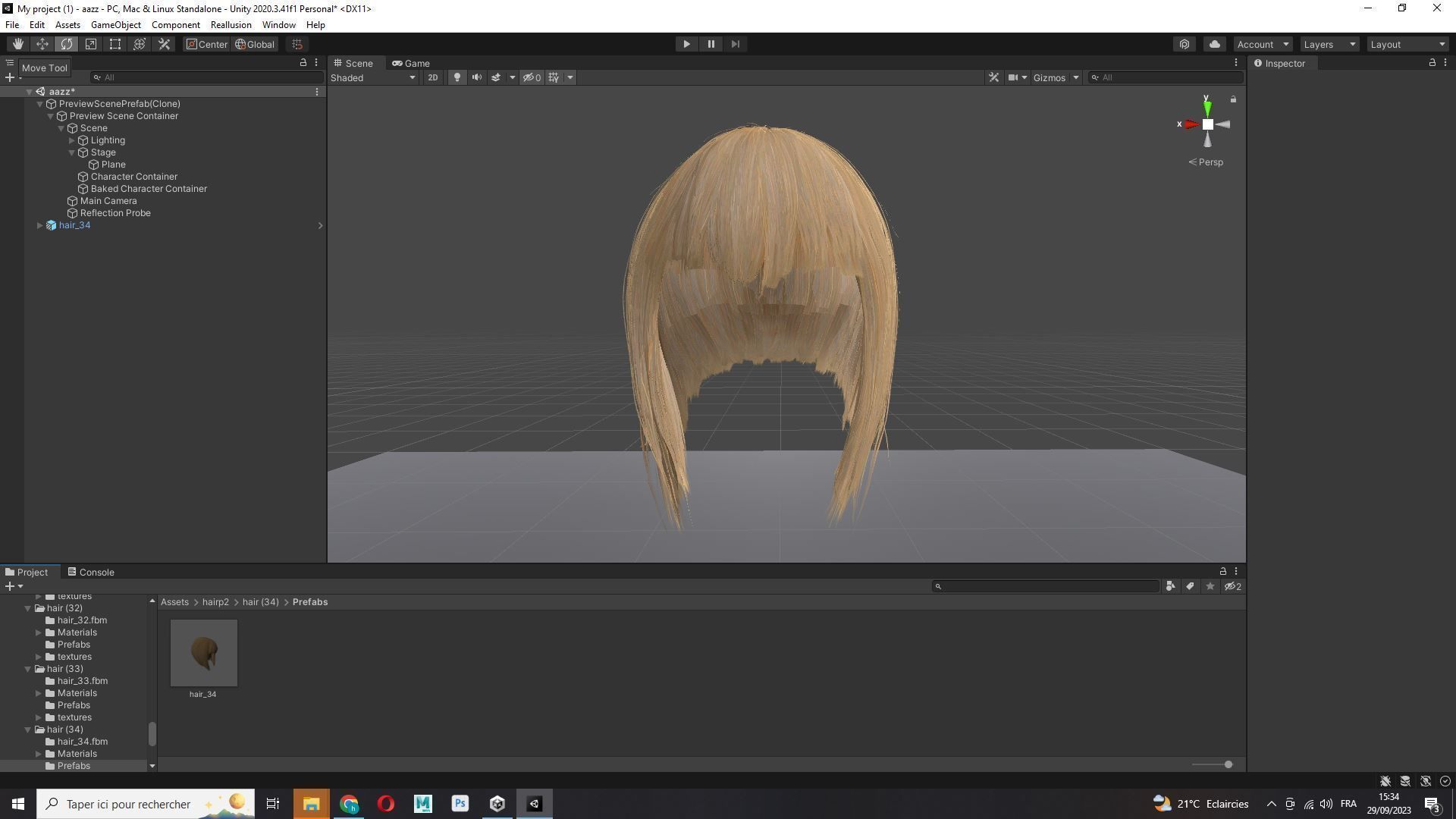This screenshot has height=819, width=1456.
Task: Open the Shaded draw mode dropdown
Action: click(373, 77)
